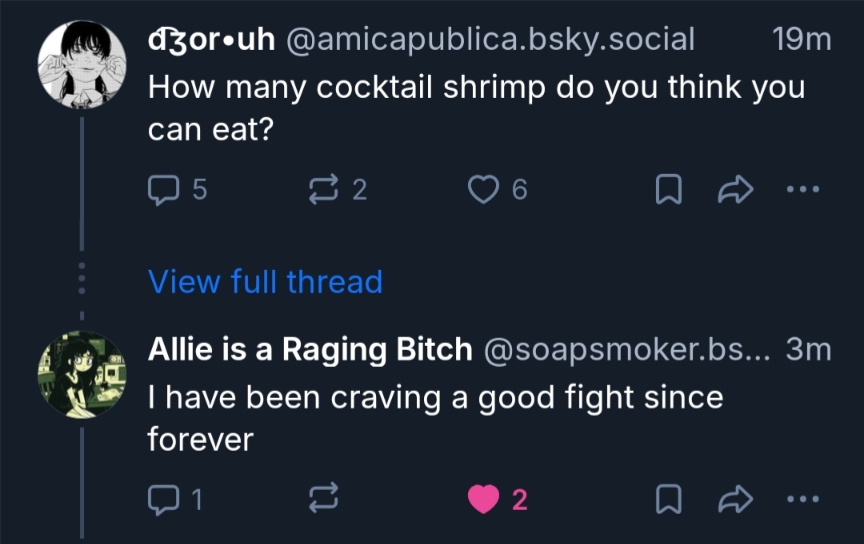Reply to Allie's craving a fight post

163,499
